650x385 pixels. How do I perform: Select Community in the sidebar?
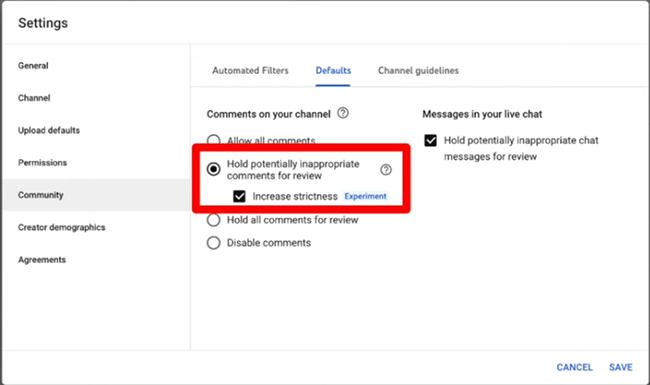[x=96, y=195]
